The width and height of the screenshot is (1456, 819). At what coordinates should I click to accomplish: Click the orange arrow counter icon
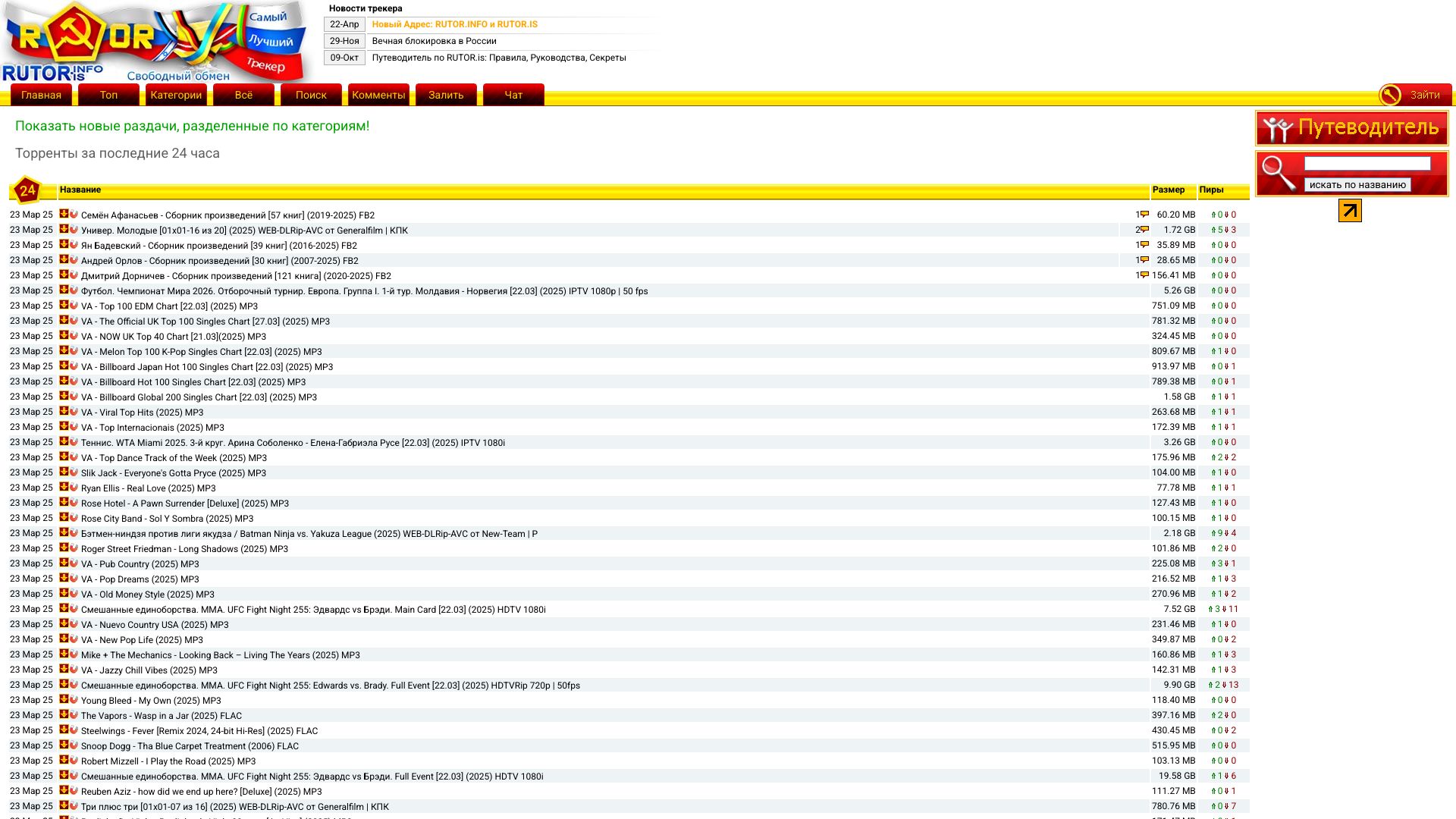tap(1349, 210)
